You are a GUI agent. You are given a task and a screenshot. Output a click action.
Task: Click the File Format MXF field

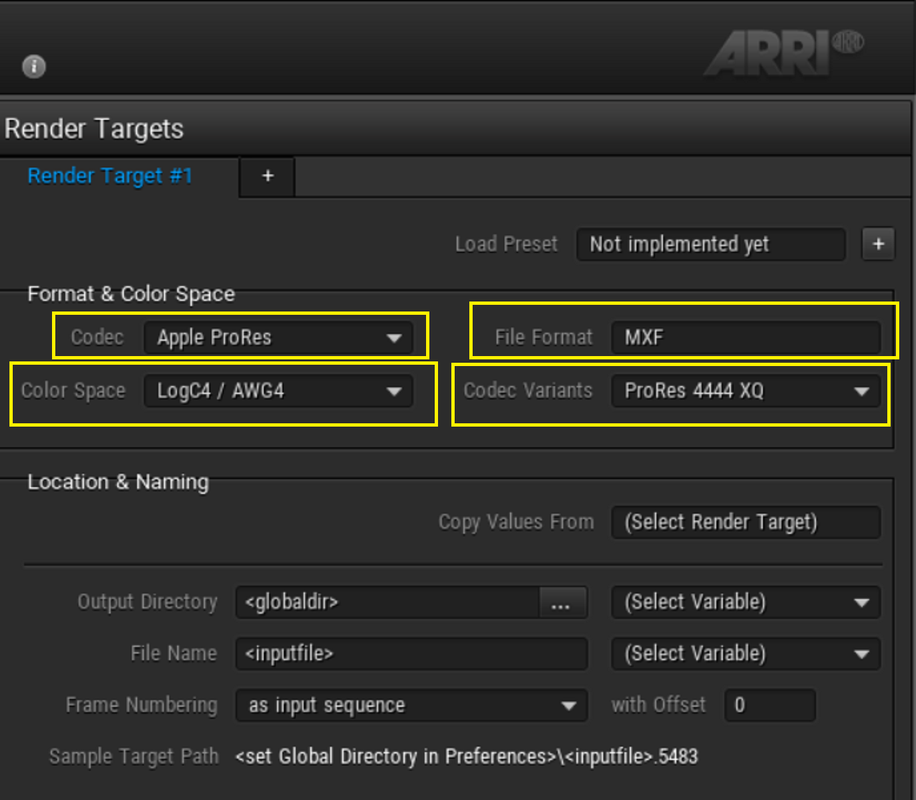click(745, 337)
